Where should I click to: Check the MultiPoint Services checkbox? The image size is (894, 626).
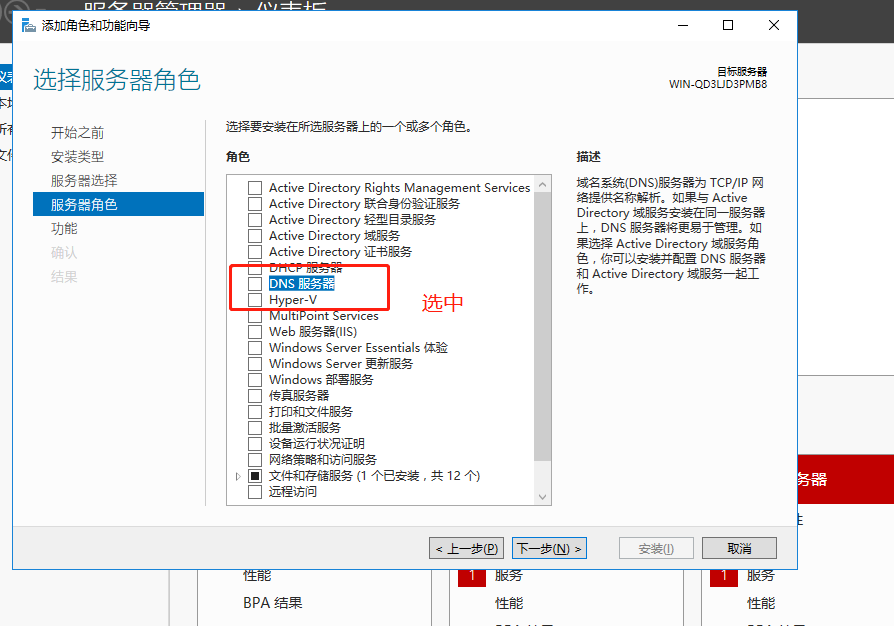coord(255,315)
